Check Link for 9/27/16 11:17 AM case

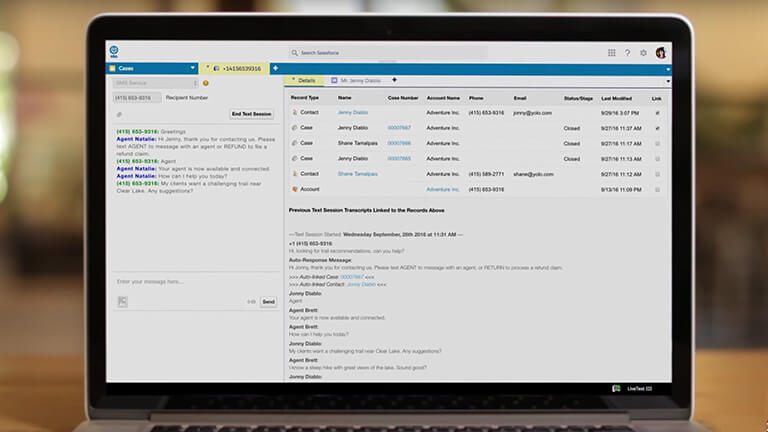[x=657, y=144]
